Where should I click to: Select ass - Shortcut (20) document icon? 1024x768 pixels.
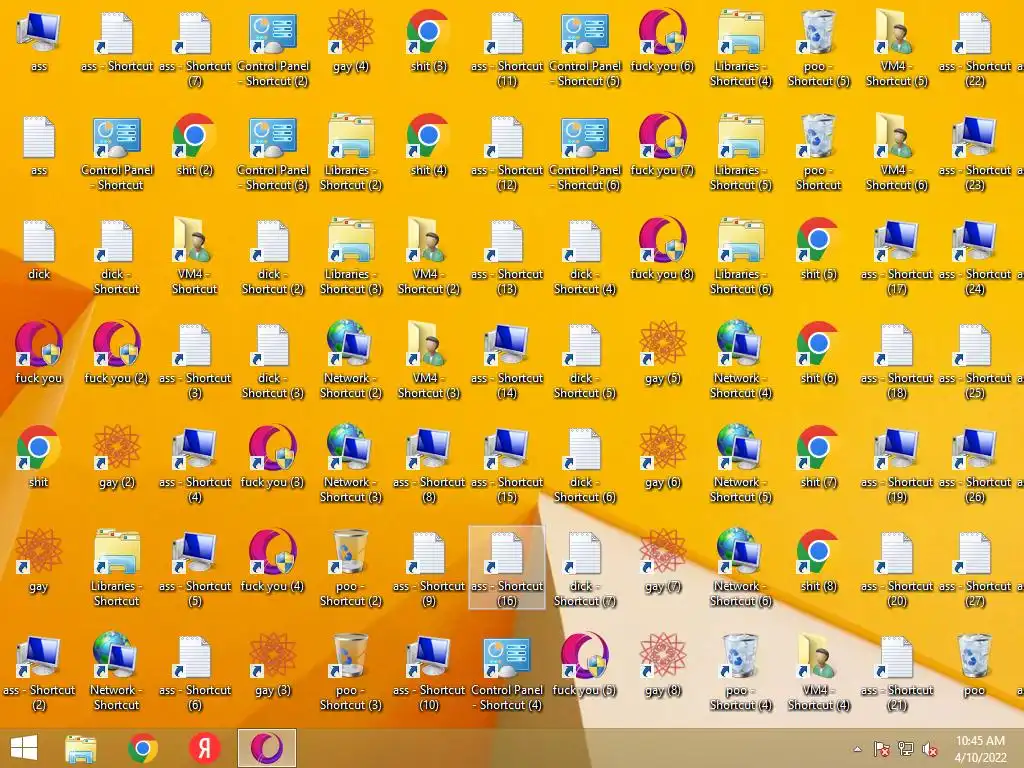point(897,568)
